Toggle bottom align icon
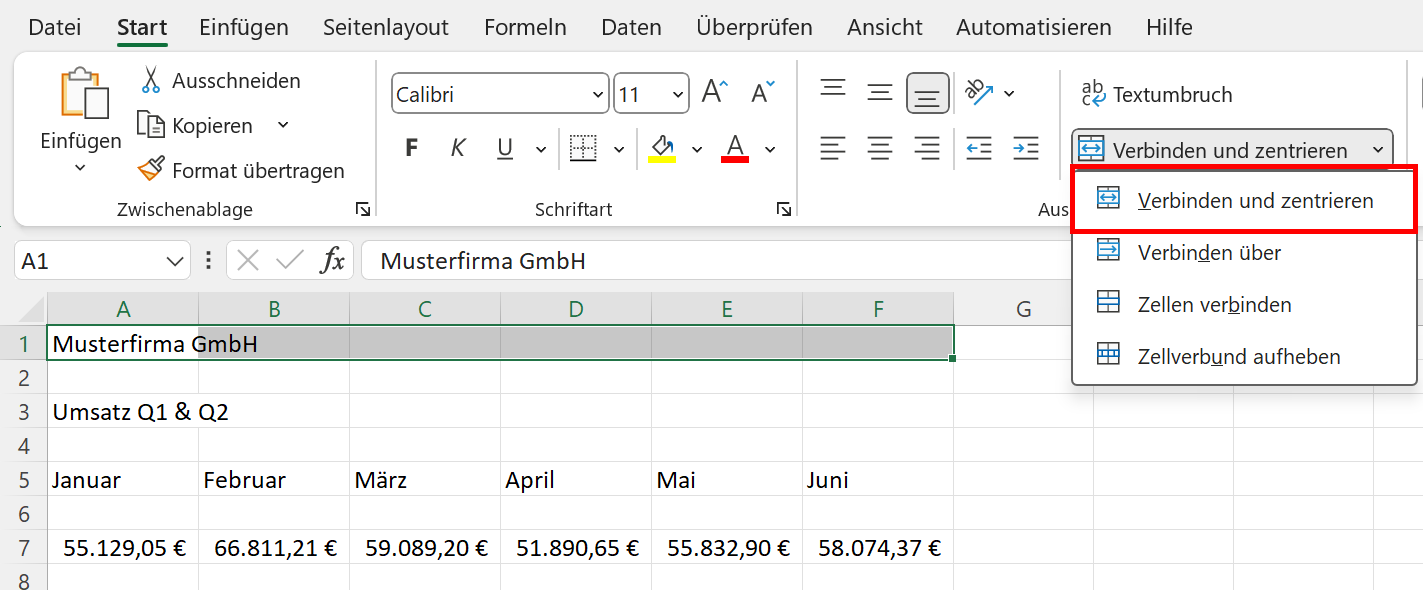Screen dimensions: 1423x590 (x=928, y=93)
